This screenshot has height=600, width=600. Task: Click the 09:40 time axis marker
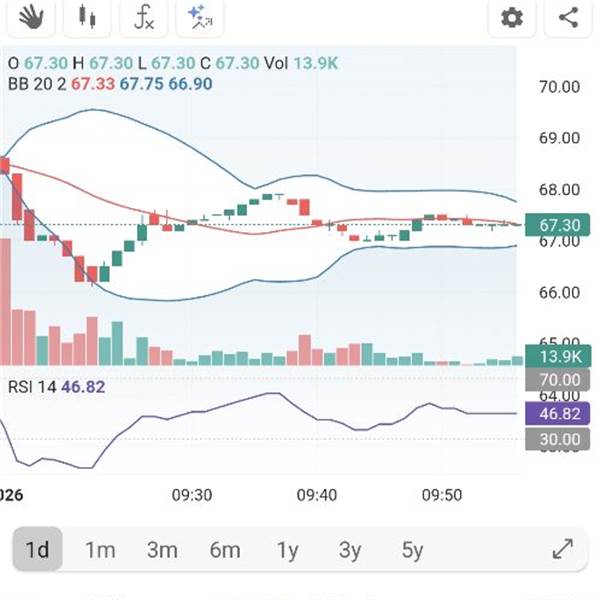[x=318, y=495]
